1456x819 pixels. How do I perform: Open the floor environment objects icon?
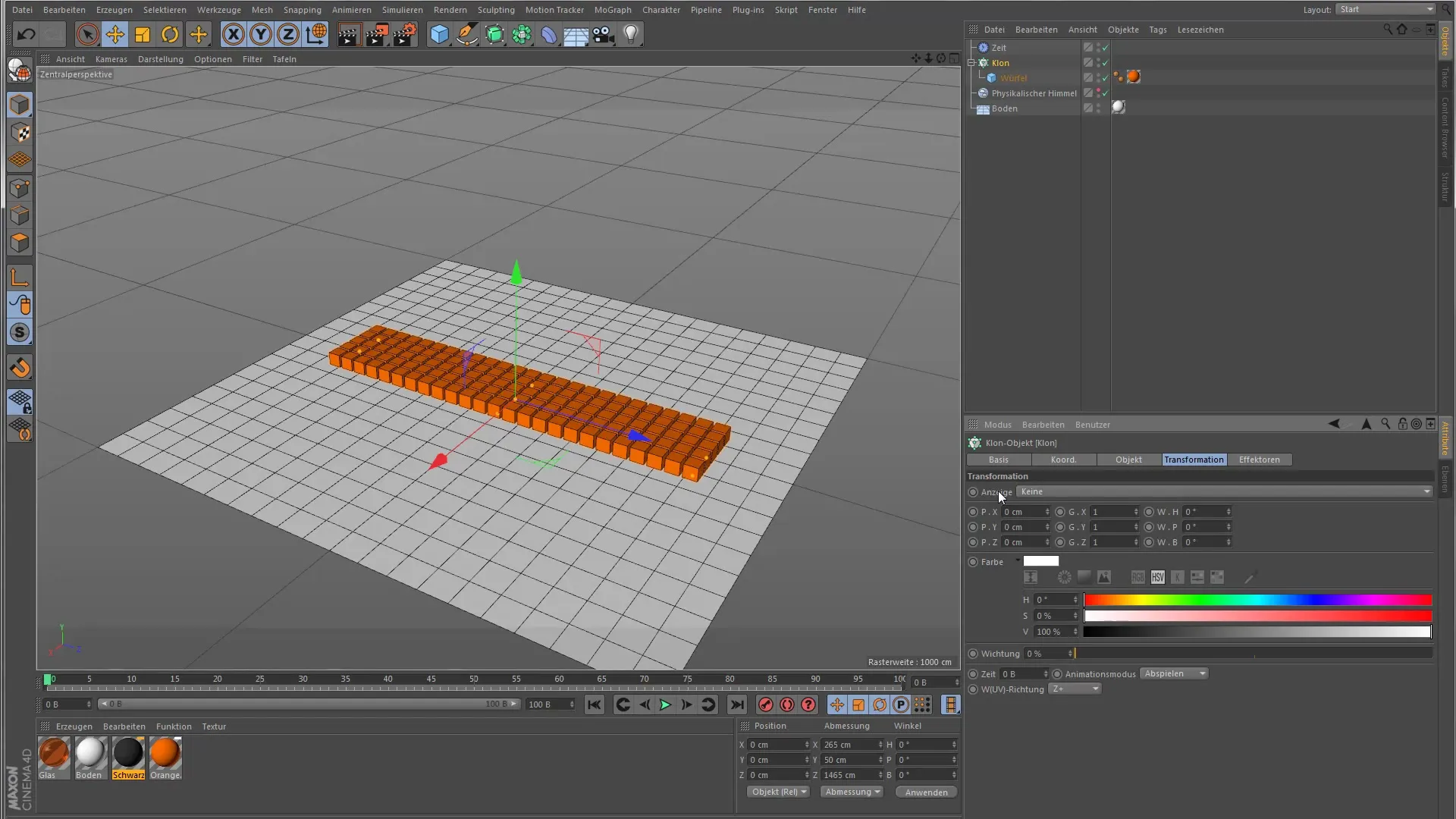tap(576, 34)
